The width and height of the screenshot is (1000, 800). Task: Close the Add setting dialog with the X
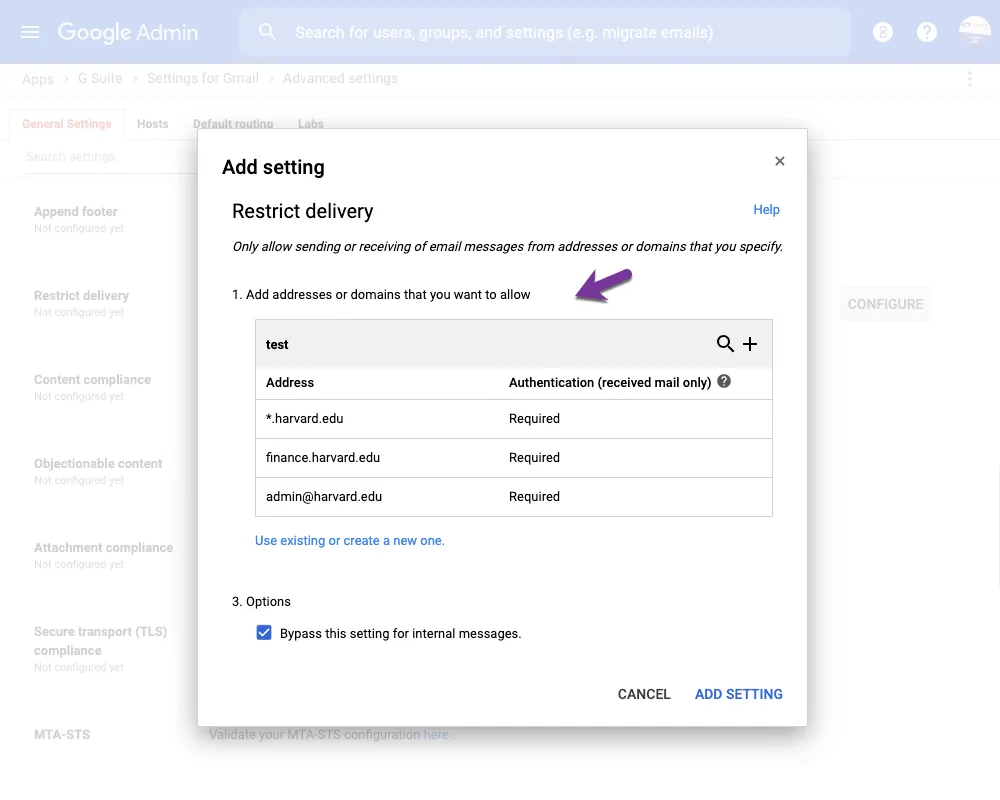pyautogui.click(x=780, y=160)
